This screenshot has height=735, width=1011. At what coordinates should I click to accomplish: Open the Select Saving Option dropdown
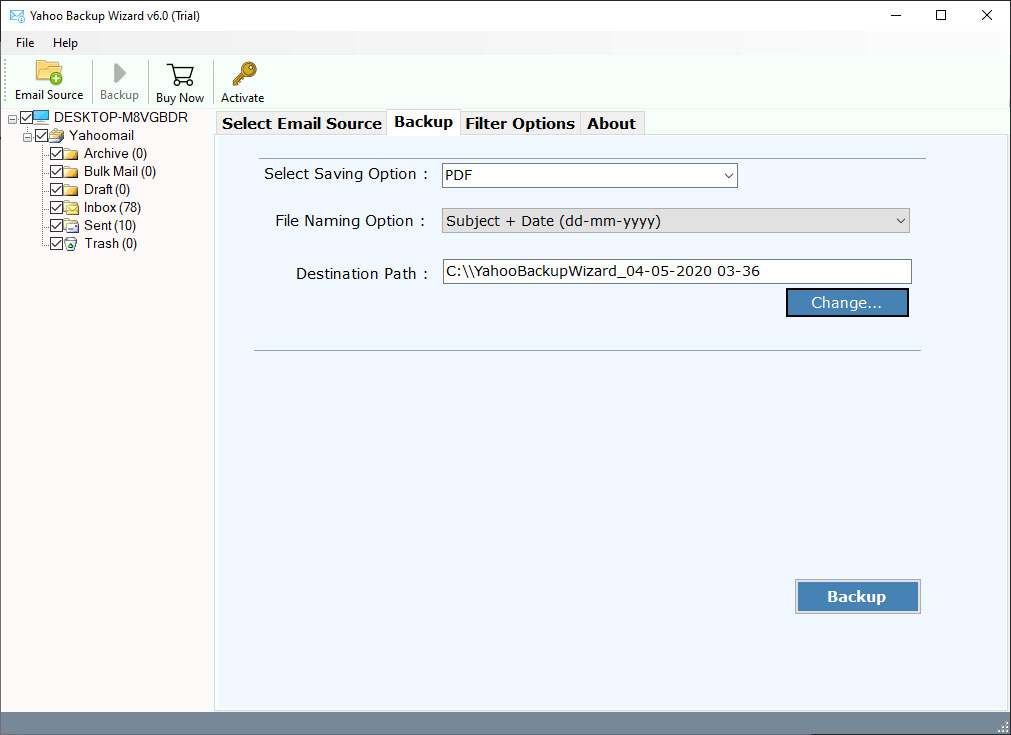tap(589, 175)
